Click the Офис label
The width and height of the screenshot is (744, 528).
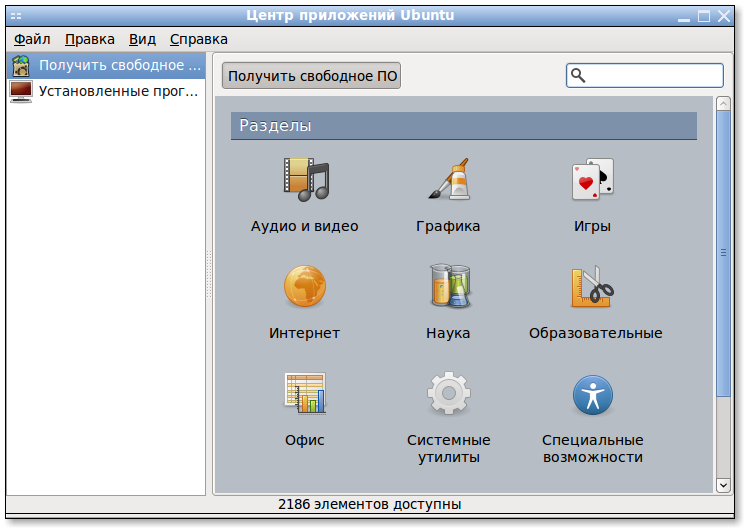coord(305,440)
